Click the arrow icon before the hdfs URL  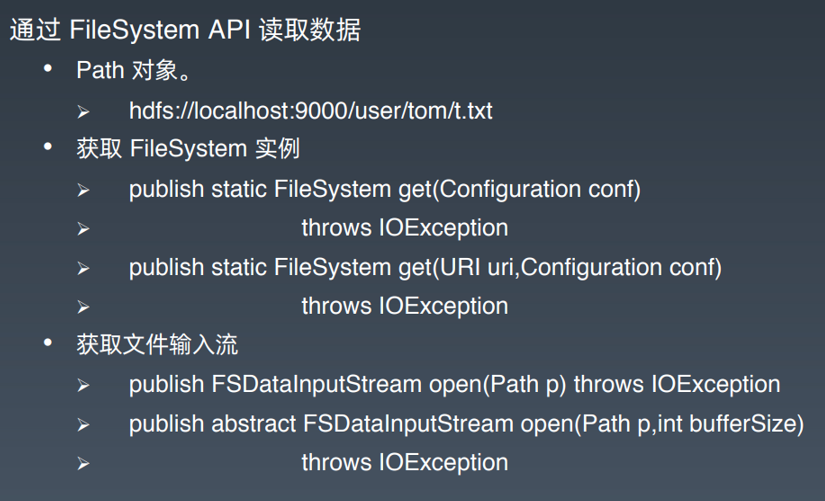83,112
